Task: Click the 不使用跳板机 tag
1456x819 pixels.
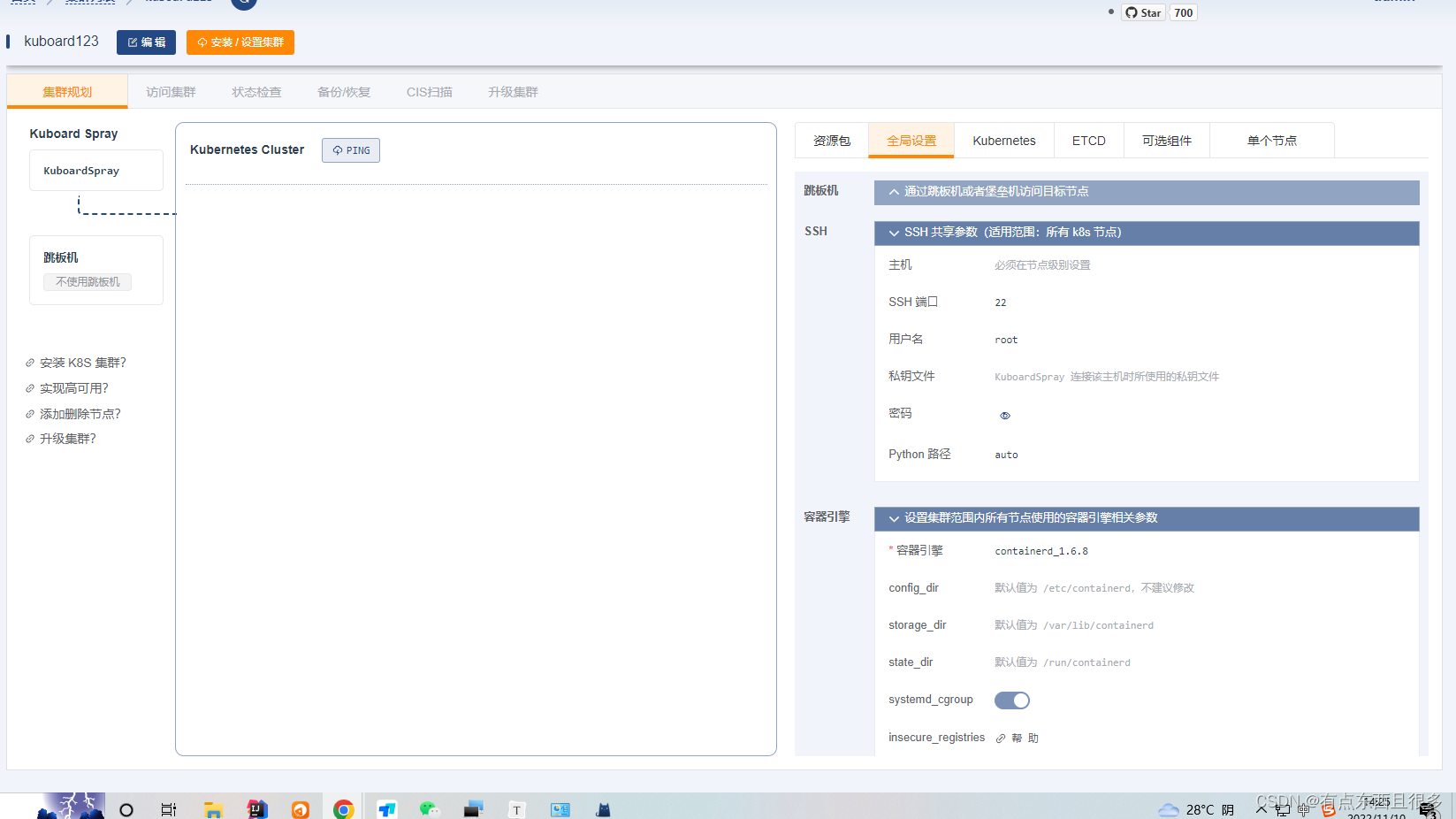Action: 88,282
